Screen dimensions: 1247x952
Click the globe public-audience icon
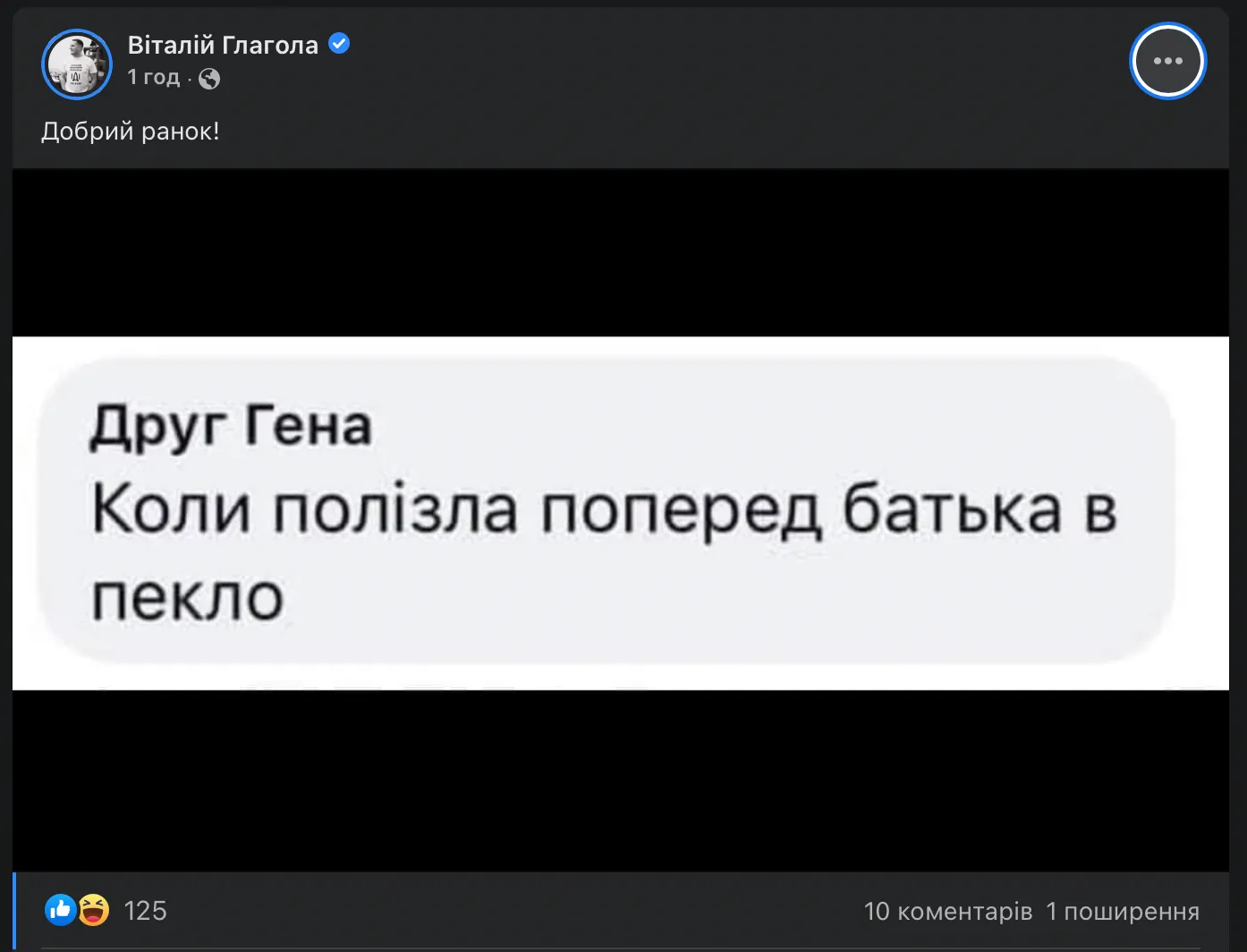(209, 79)
